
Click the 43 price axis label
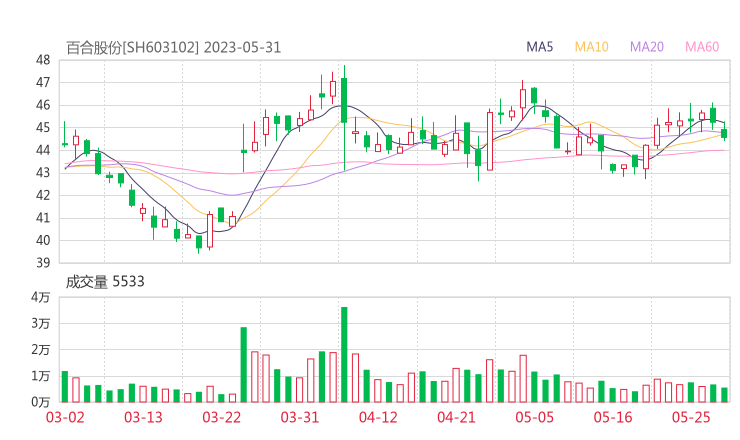tap(43, 173)
